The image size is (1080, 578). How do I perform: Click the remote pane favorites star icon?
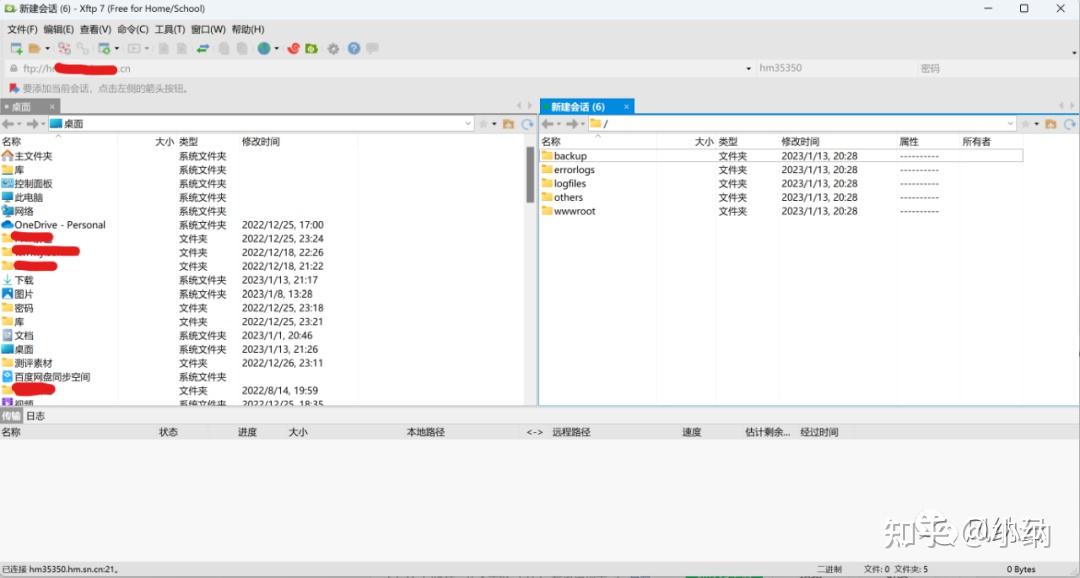pos(1026,124)
